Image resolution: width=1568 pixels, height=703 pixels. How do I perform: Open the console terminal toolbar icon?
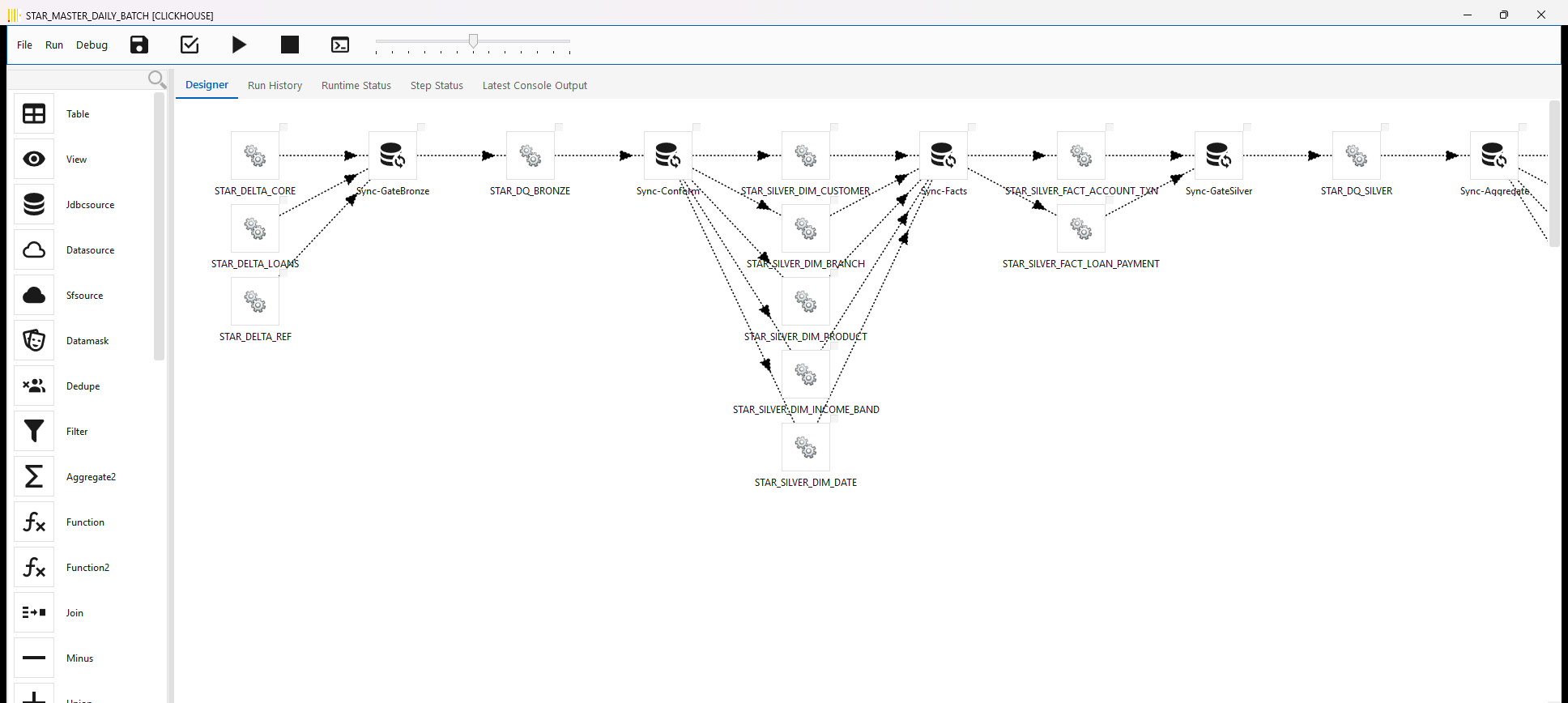pyautogui.click(x=340, y=45)
